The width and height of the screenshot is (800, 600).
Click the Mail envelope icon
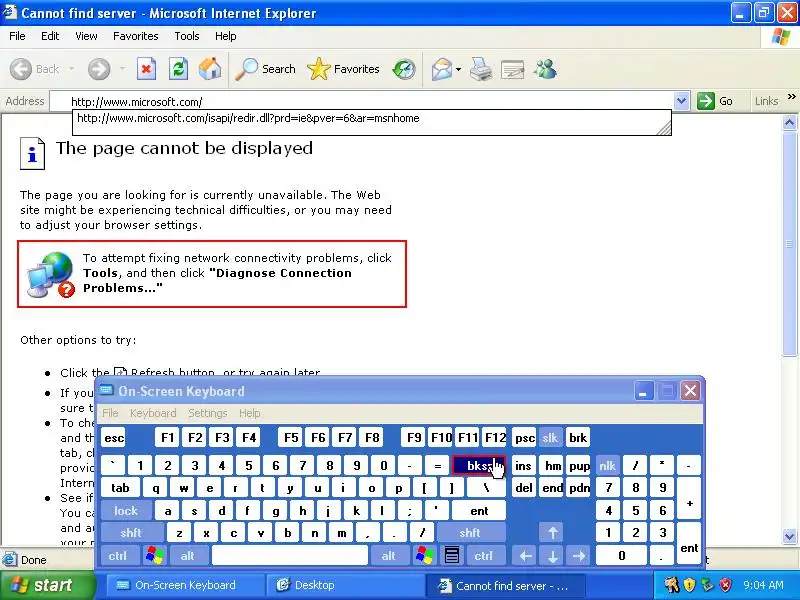(441, 69)
